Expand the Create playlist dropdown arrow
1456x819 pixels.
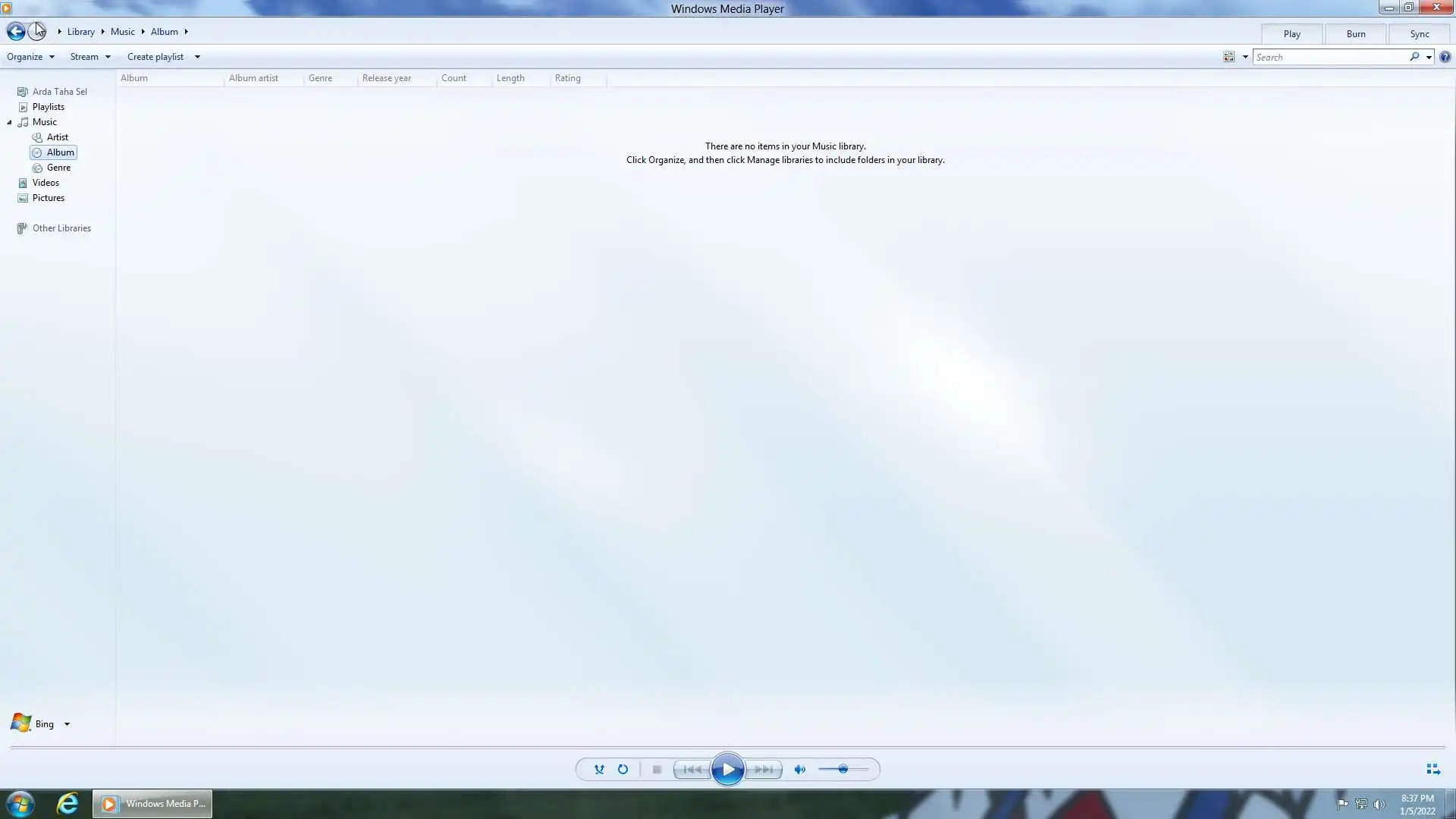click(x=197, y=57)
